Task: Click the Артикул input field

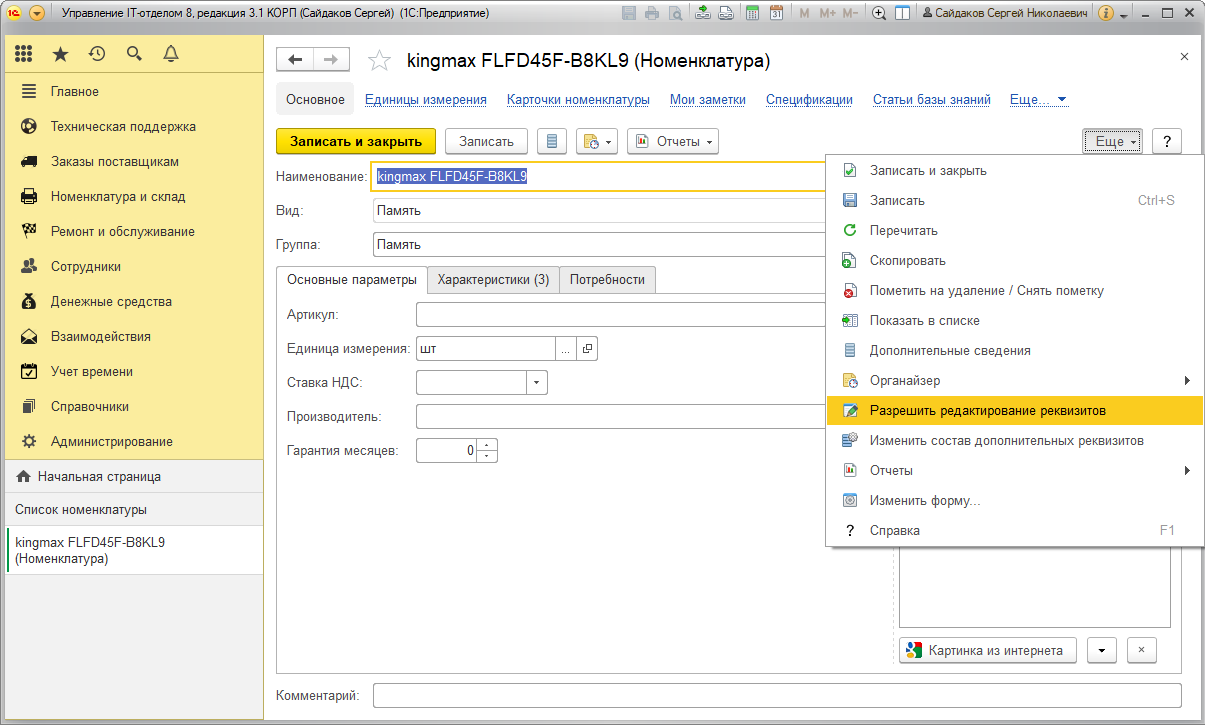Action: (621, 315)
